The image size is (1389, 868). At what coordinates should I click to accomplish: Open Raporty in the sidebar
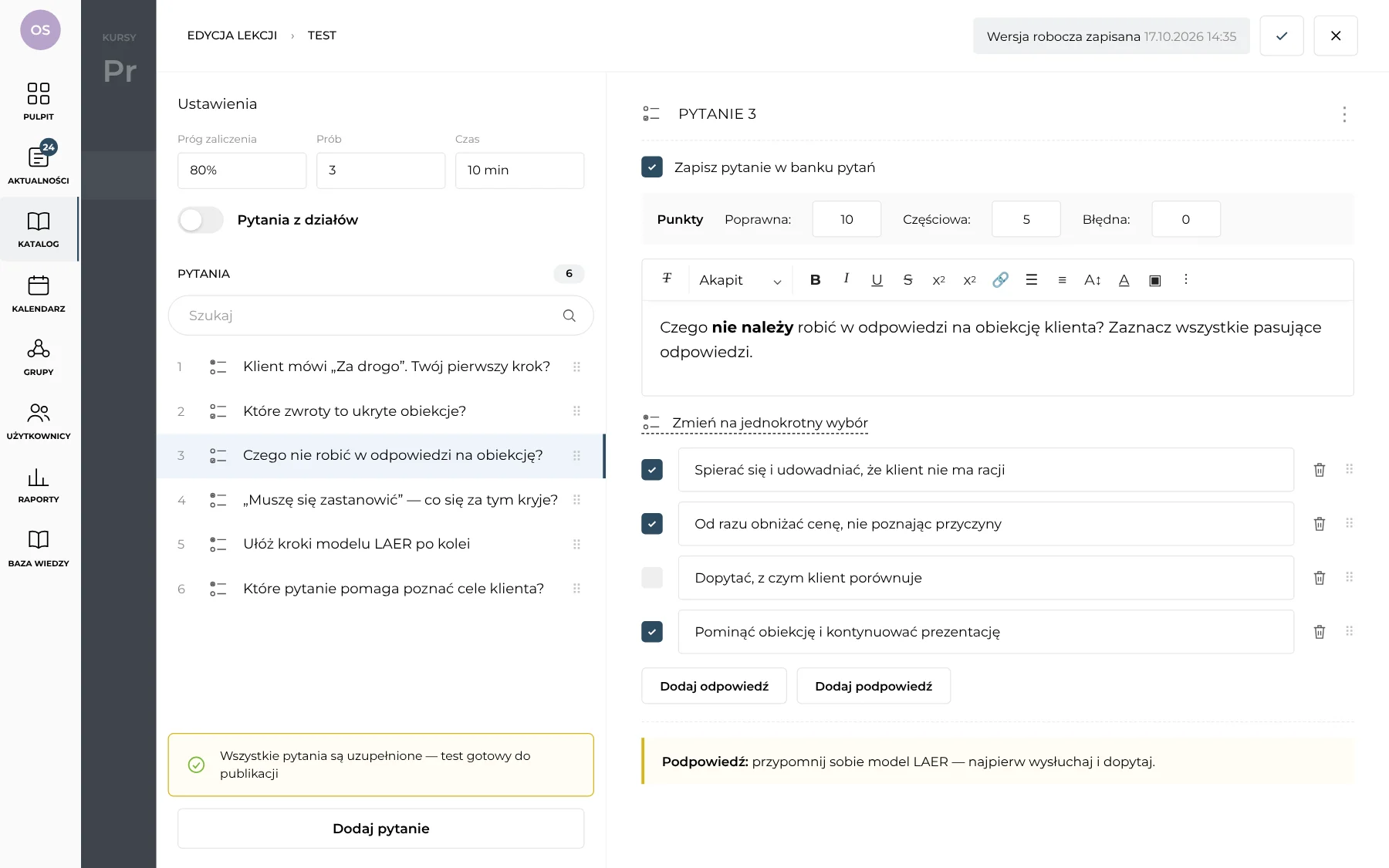[x=39, y=485]
